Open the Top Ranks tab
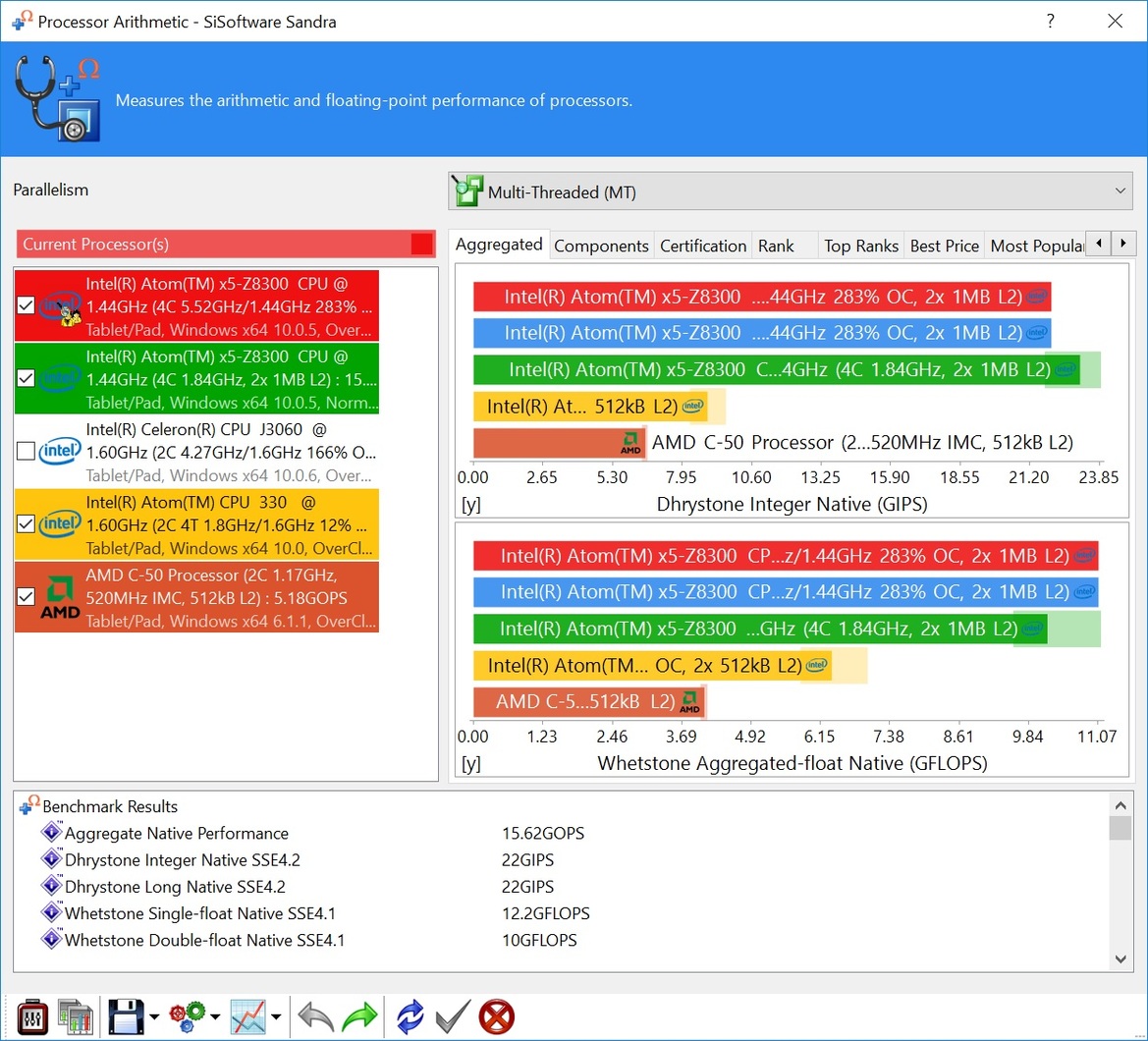This screenshot has width=1148, height=1041. point(861,246)
